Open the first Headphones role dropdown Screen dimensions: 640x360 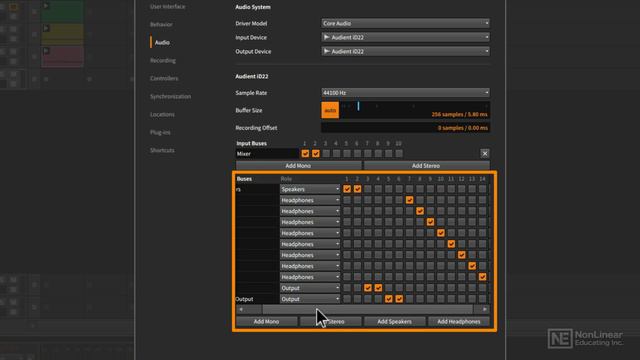310,200
